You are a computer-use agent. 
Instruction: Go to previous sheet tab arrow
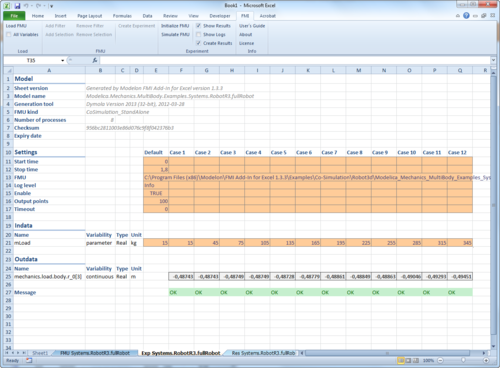pos(13,353)
